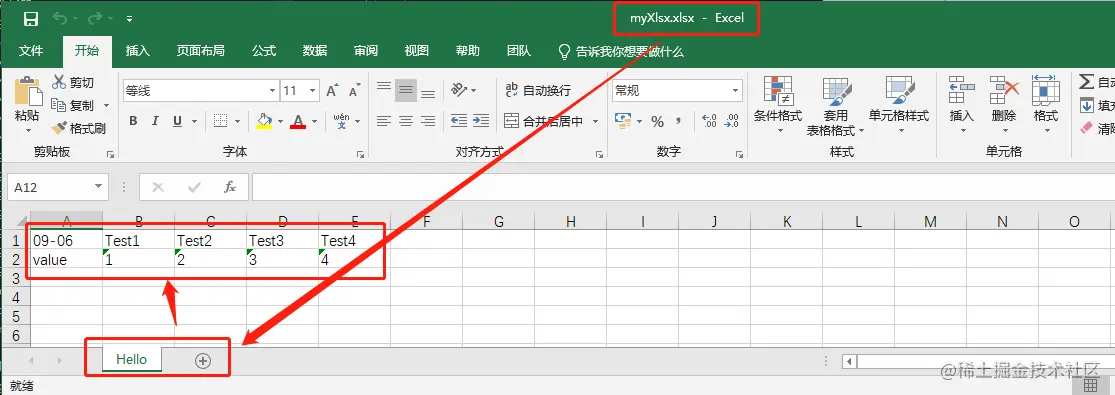Toggle Italic formatting
Screen dimensions: 1115x395
click(x=155, y=121)
